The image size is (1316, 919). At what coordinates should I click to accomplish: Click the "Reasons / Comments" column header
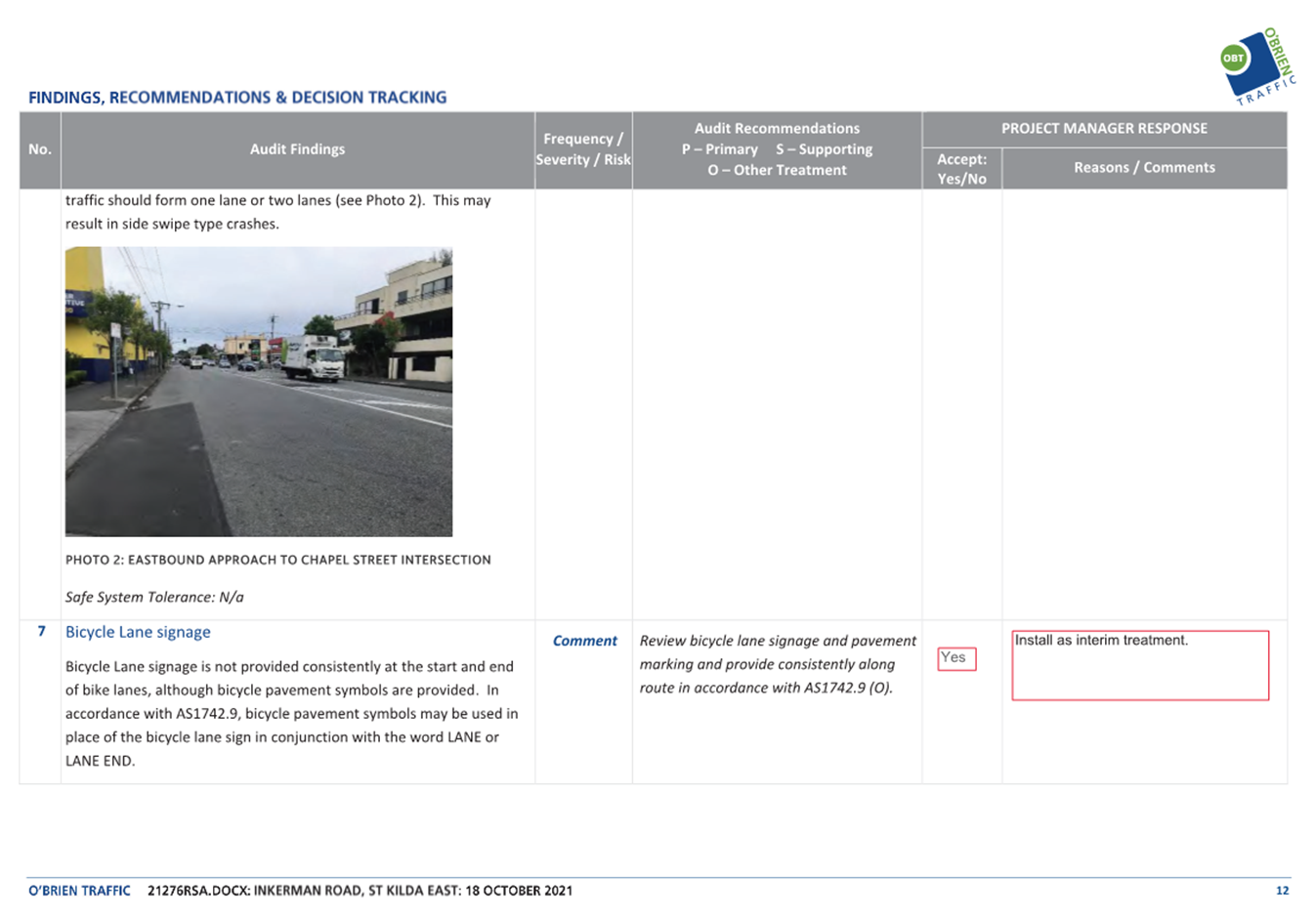(x=1144, y=168)
